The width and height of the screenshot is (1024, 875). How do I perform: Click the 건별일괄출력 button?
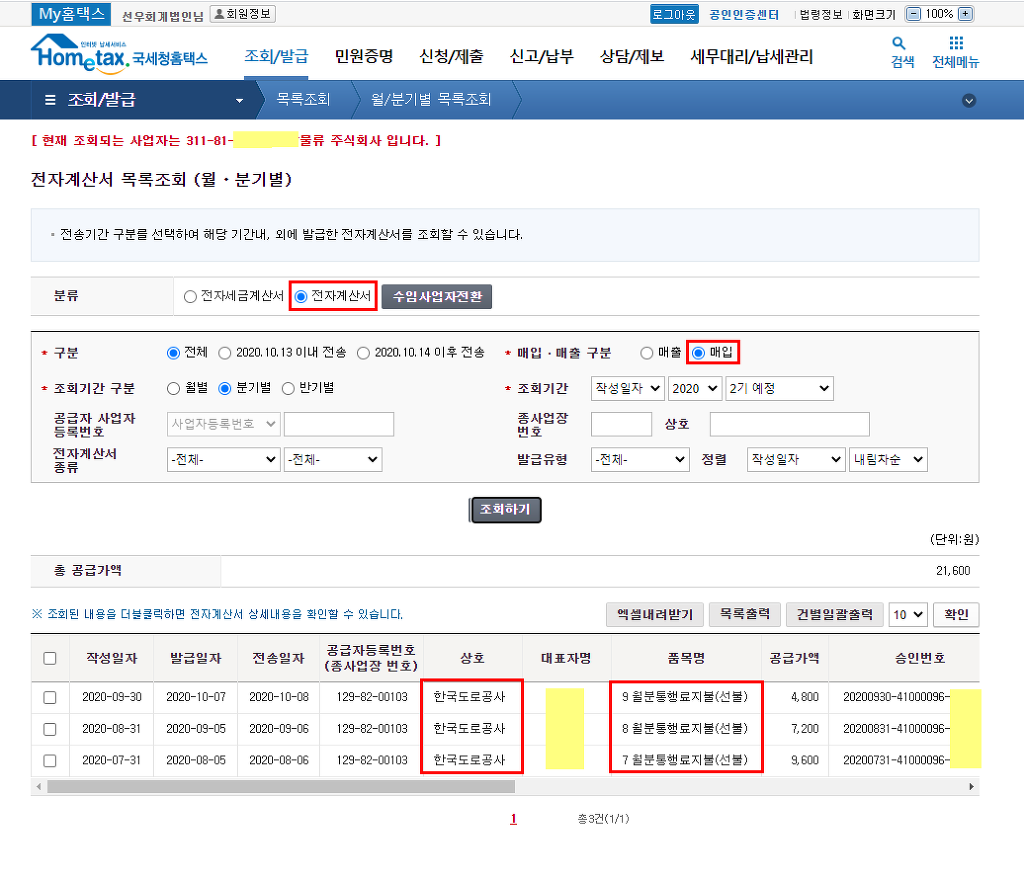point(835,614)
